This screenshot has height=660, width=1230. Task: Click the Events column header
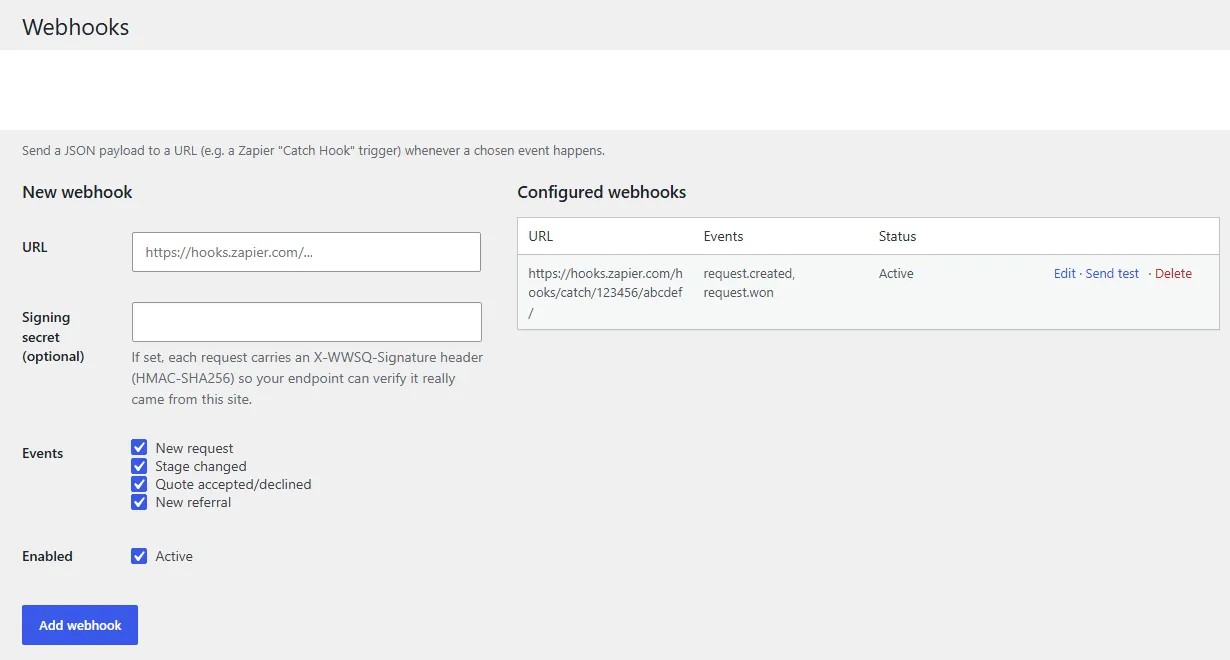pos(723,237)
